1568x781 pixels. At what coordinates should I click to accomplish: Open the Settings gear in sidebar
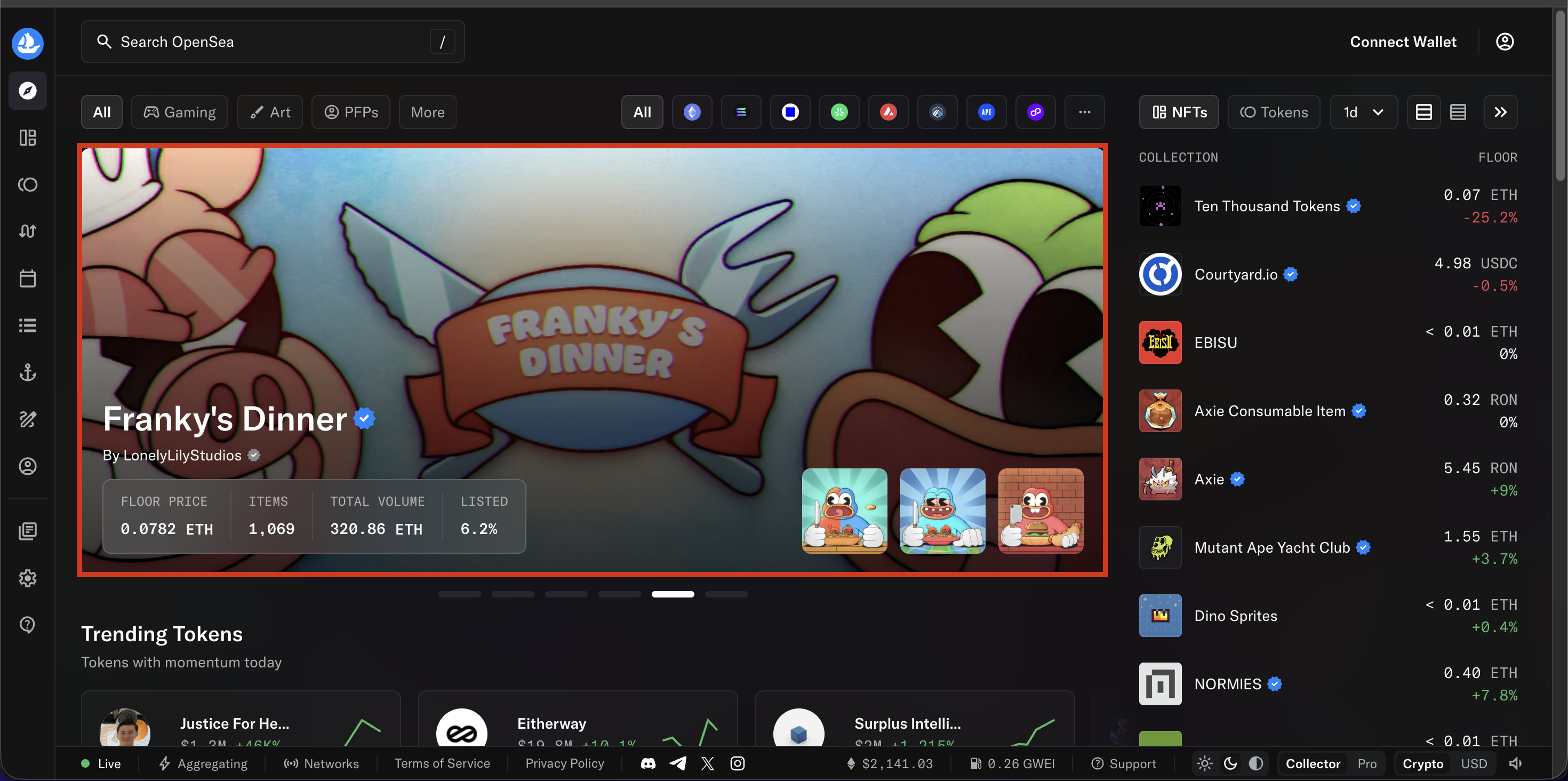27,578
